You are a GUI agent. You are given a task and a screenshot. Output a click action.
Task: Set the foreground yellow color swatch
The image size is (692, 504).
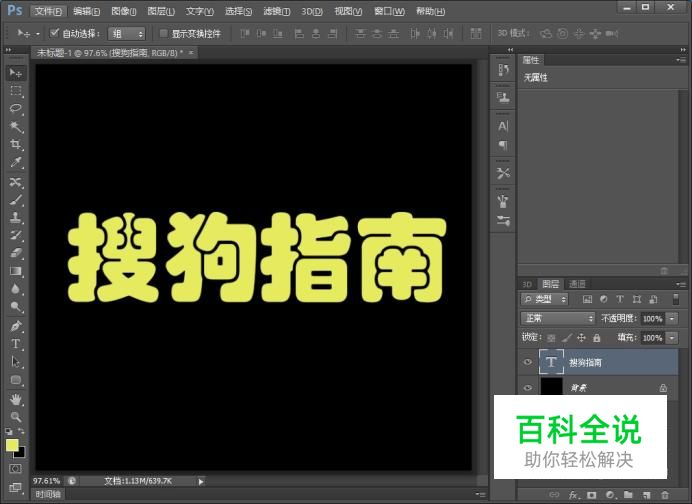(11, 445)
